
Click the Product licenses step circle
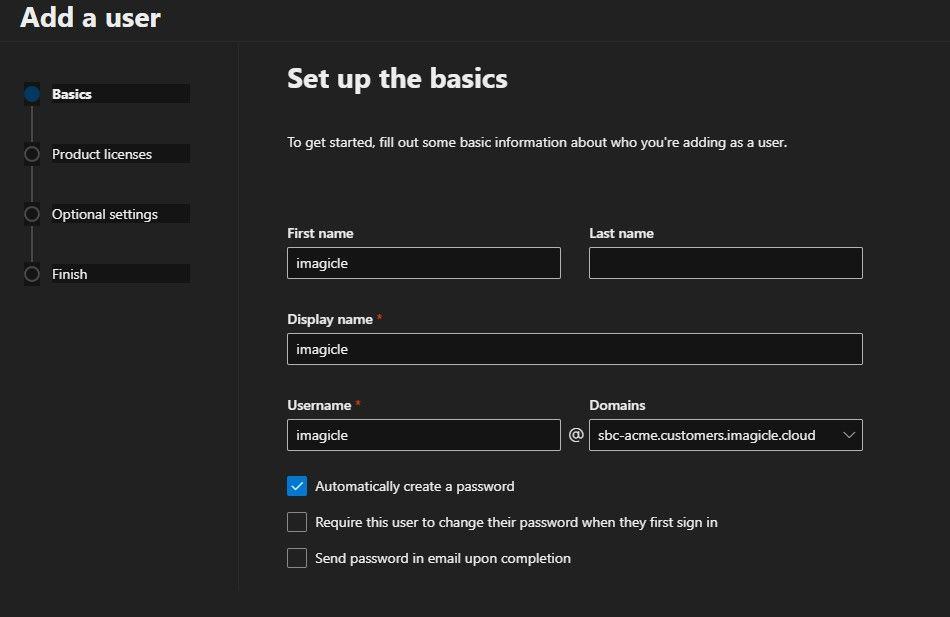pyautogui.click(x=32, y=154)
